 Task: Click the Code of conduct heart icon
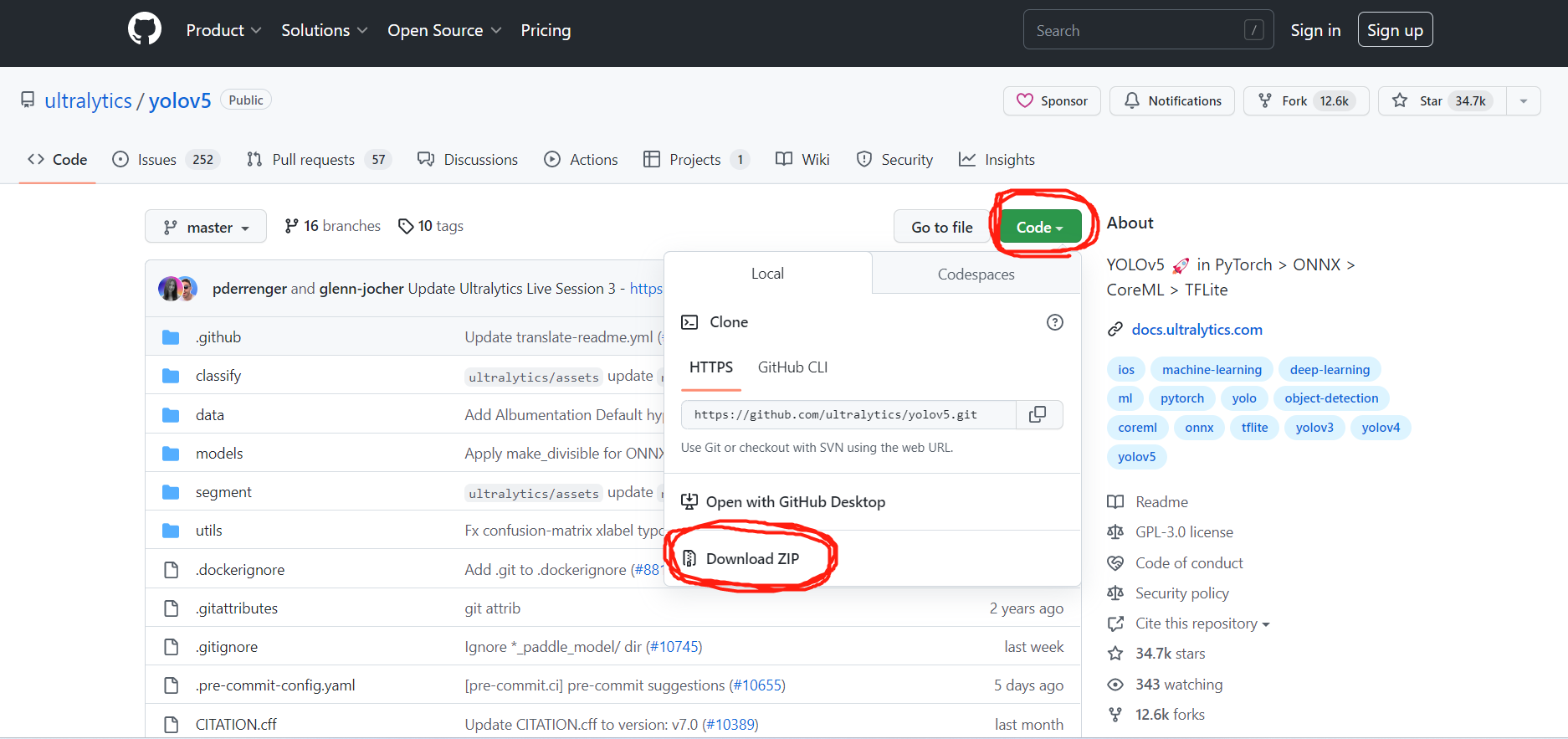[x=1115, y=563]
